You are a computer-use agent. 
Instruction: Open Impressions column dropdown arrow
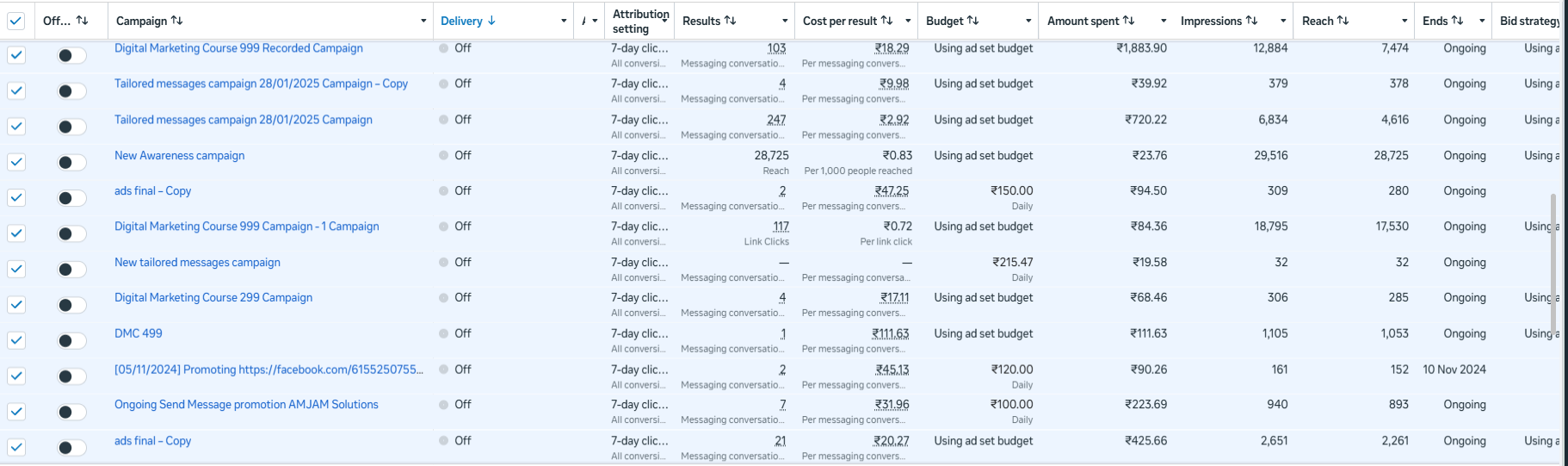[1283, 21]
